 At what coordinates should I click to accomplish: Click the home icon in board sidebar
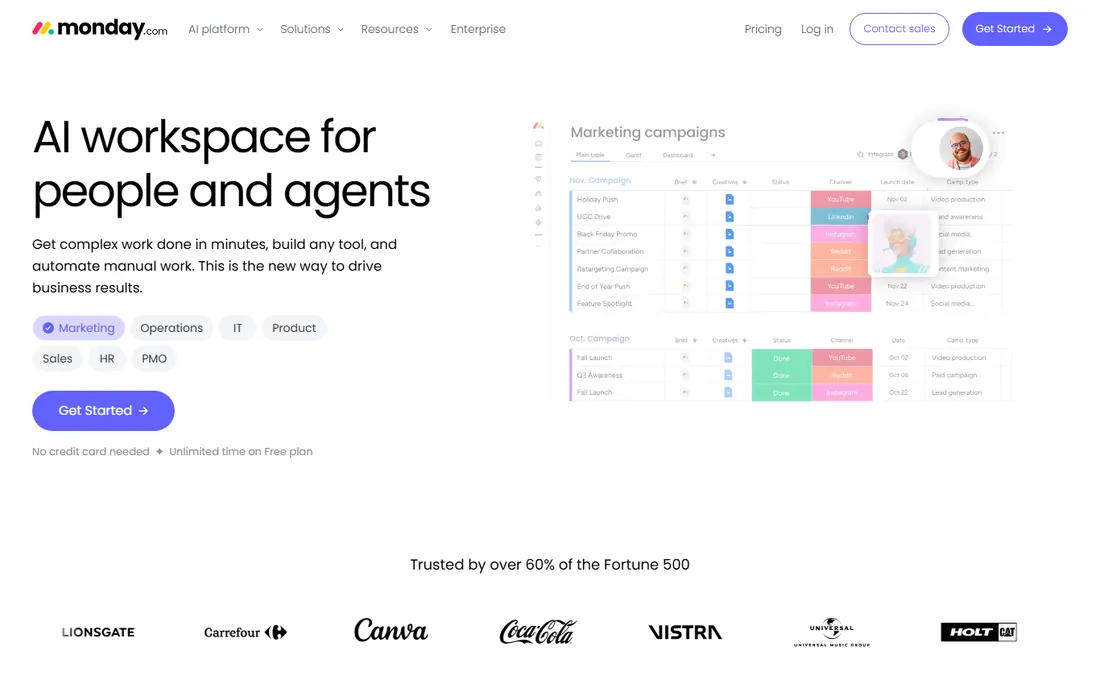538,143
